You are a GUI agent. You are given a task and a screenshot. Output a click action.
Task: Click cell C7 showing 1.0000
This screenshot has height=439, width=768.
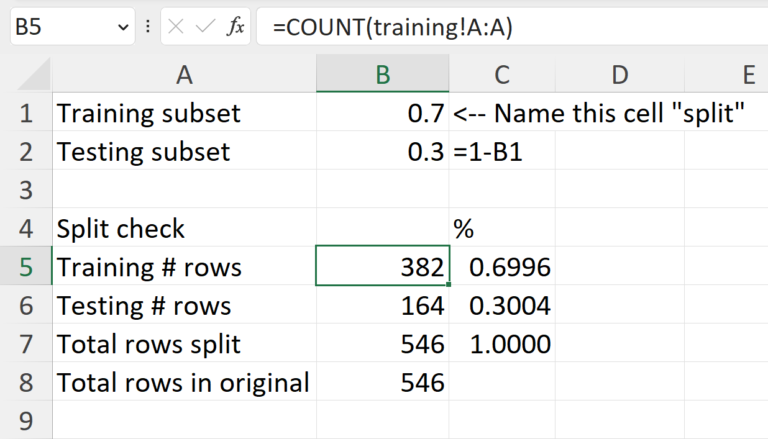502,344
